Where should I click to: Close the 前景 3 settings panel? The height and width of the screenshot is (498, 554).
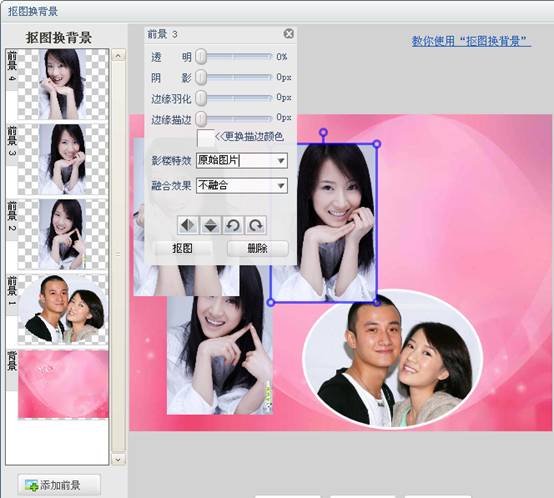289,34
